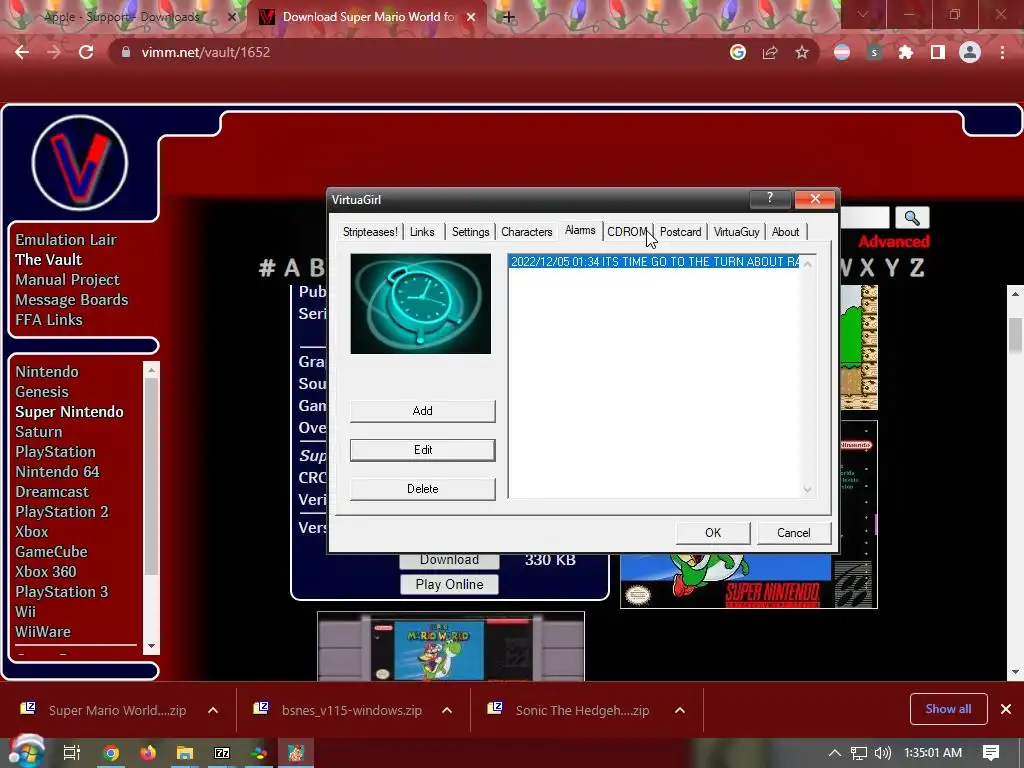The image size is (1024, 768).
Task: Click the alarm list scroll down arrow
Action: (x=808, y=489)
